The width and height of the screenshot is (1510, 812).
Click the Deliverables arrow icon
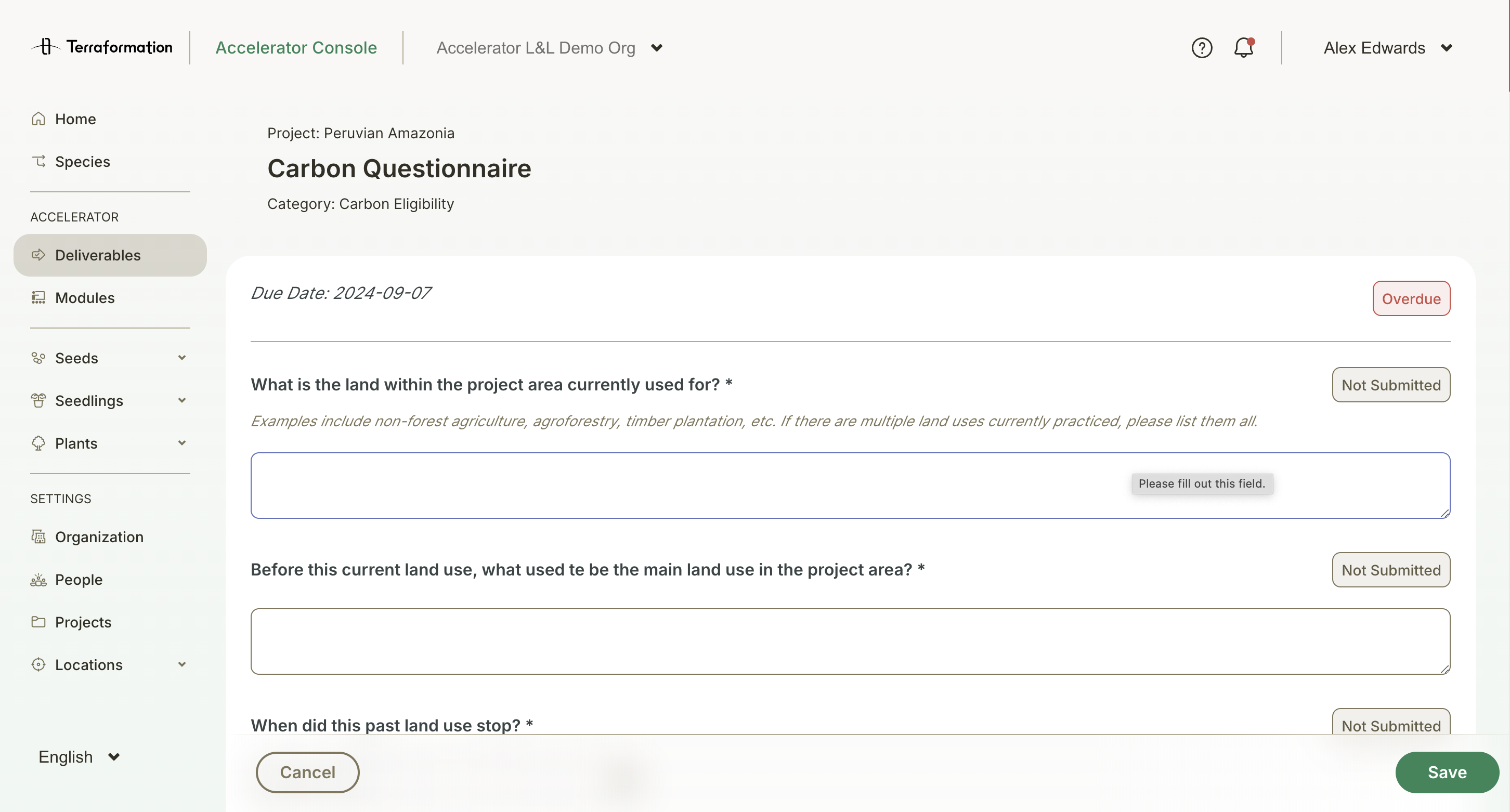pos(38,255)
